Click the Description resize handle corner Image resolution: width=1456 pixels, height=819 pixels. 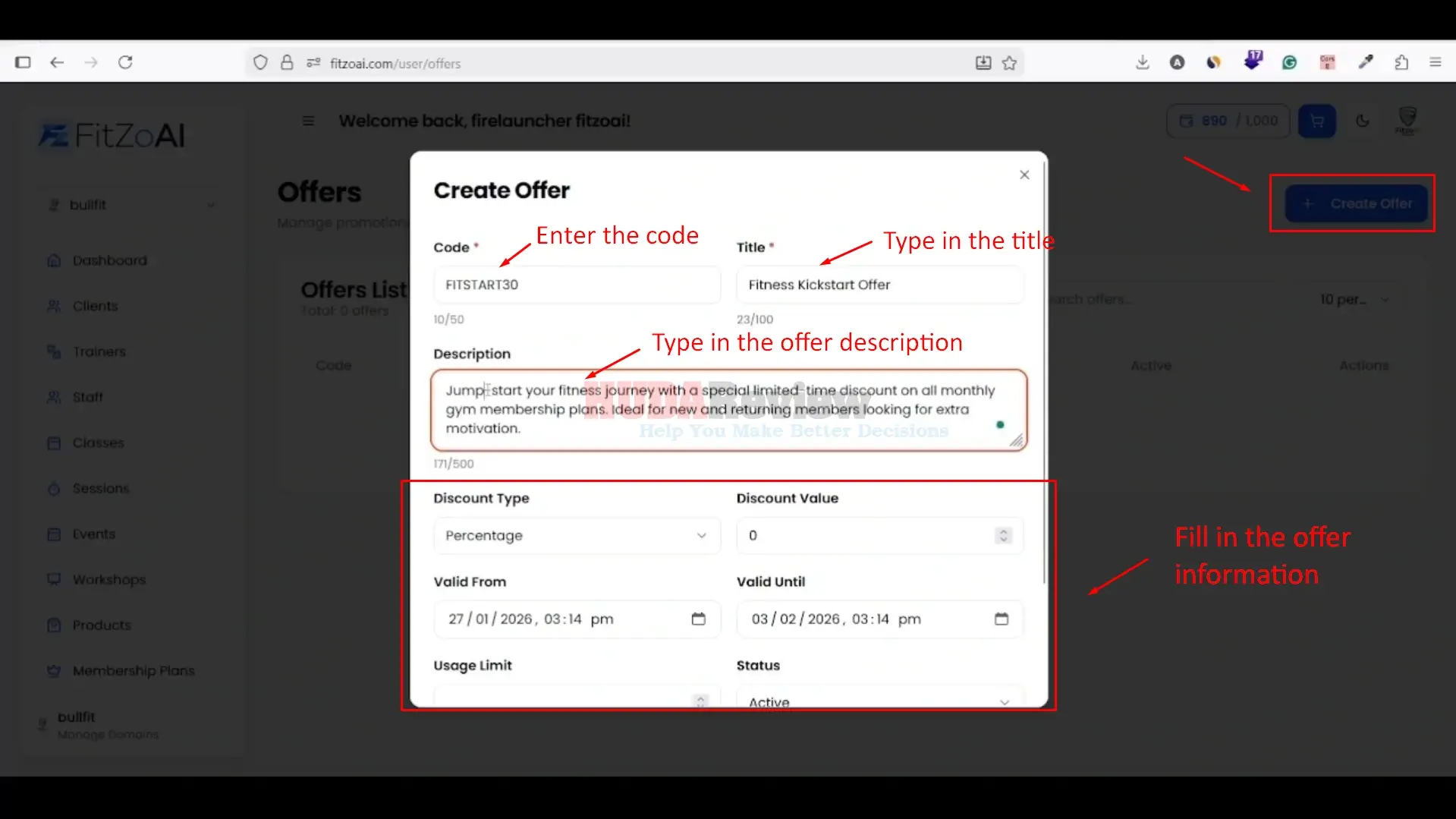pos(1016,440)
